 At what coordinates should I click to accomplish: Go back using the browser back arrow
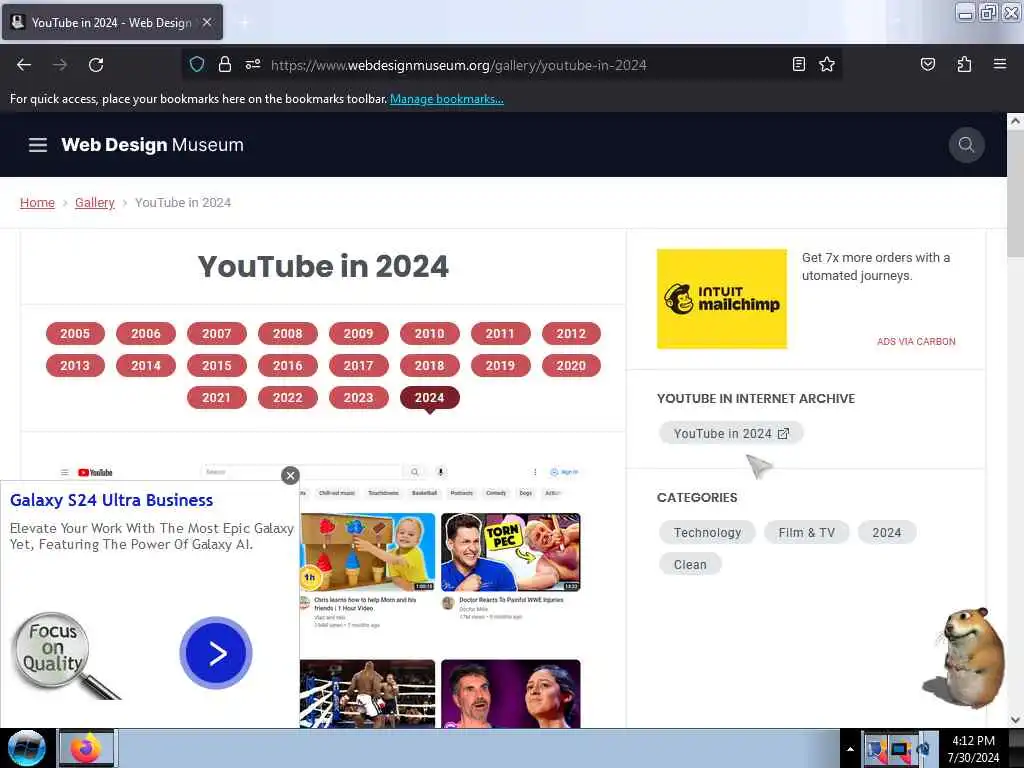[x=24, y=65]
